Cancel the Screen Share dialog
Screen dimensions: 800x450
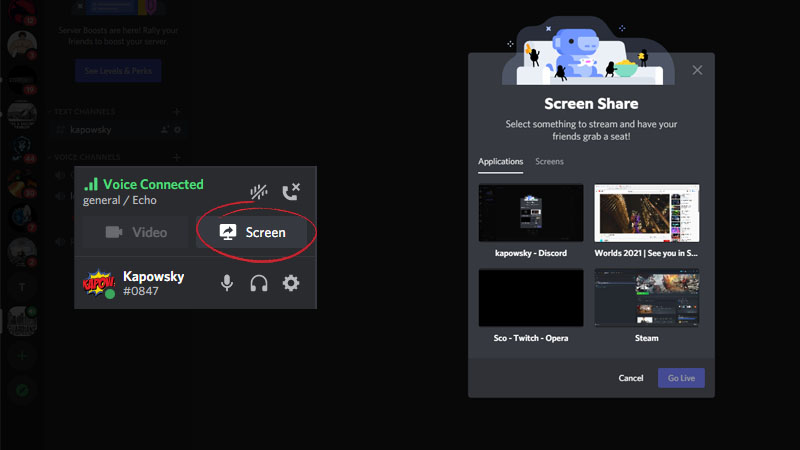click(x=631, y=378)
